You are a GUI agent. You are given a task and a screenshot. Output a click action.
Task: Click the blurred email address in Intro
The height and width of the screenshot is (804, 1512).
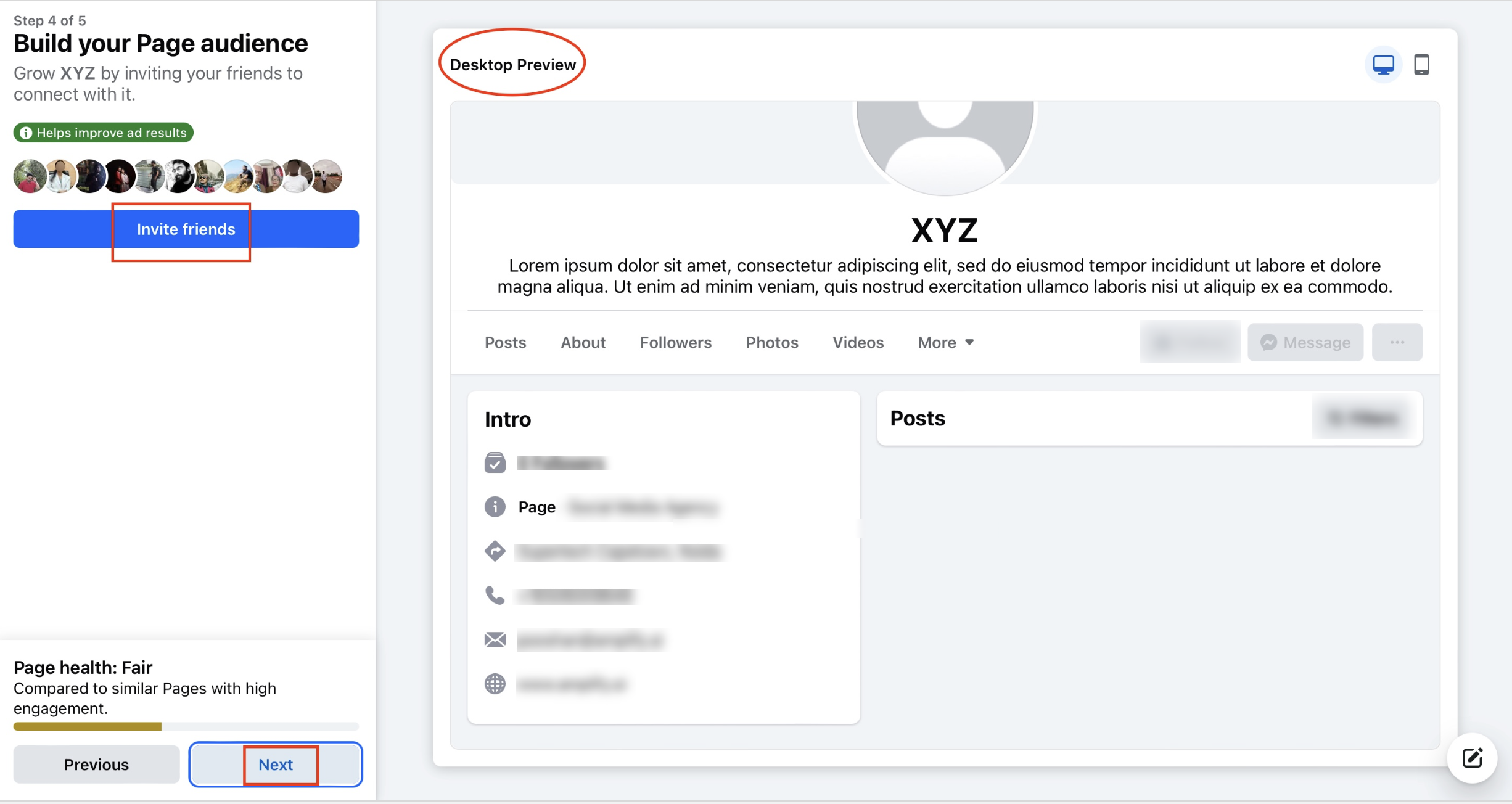590,640
